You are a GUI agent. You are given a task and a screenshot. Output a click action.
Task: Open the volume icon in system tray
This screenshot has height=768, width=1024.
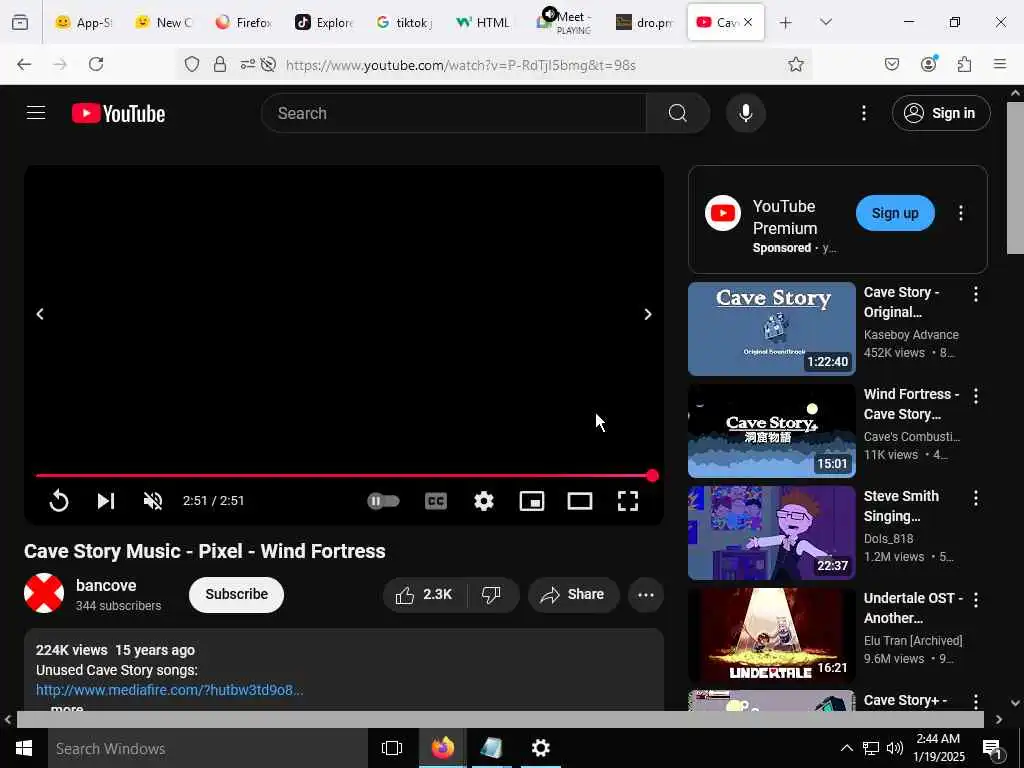pyautogui.click(x=895, y=748)
